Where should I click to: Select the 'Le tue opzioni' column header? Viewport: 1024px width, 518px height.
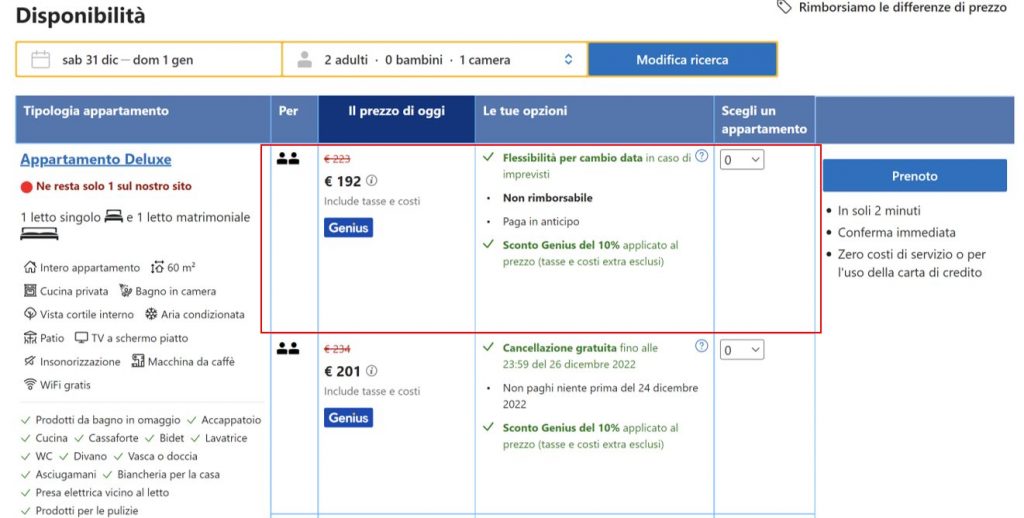[x=525, y=111]
